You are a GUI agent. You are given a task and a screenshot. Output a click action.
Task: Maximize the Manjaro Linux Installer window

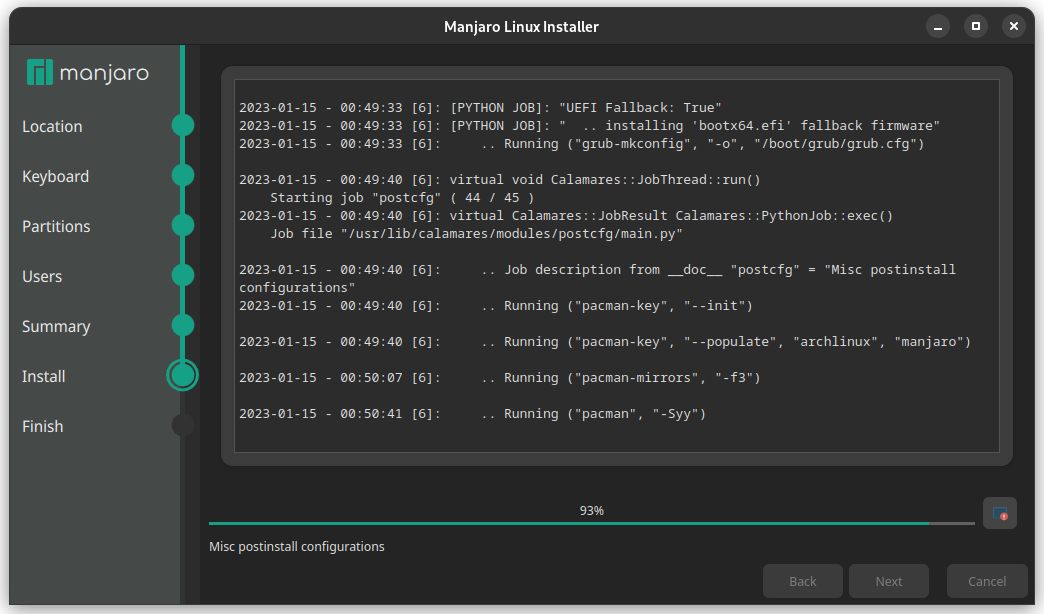tap(975, 27)
